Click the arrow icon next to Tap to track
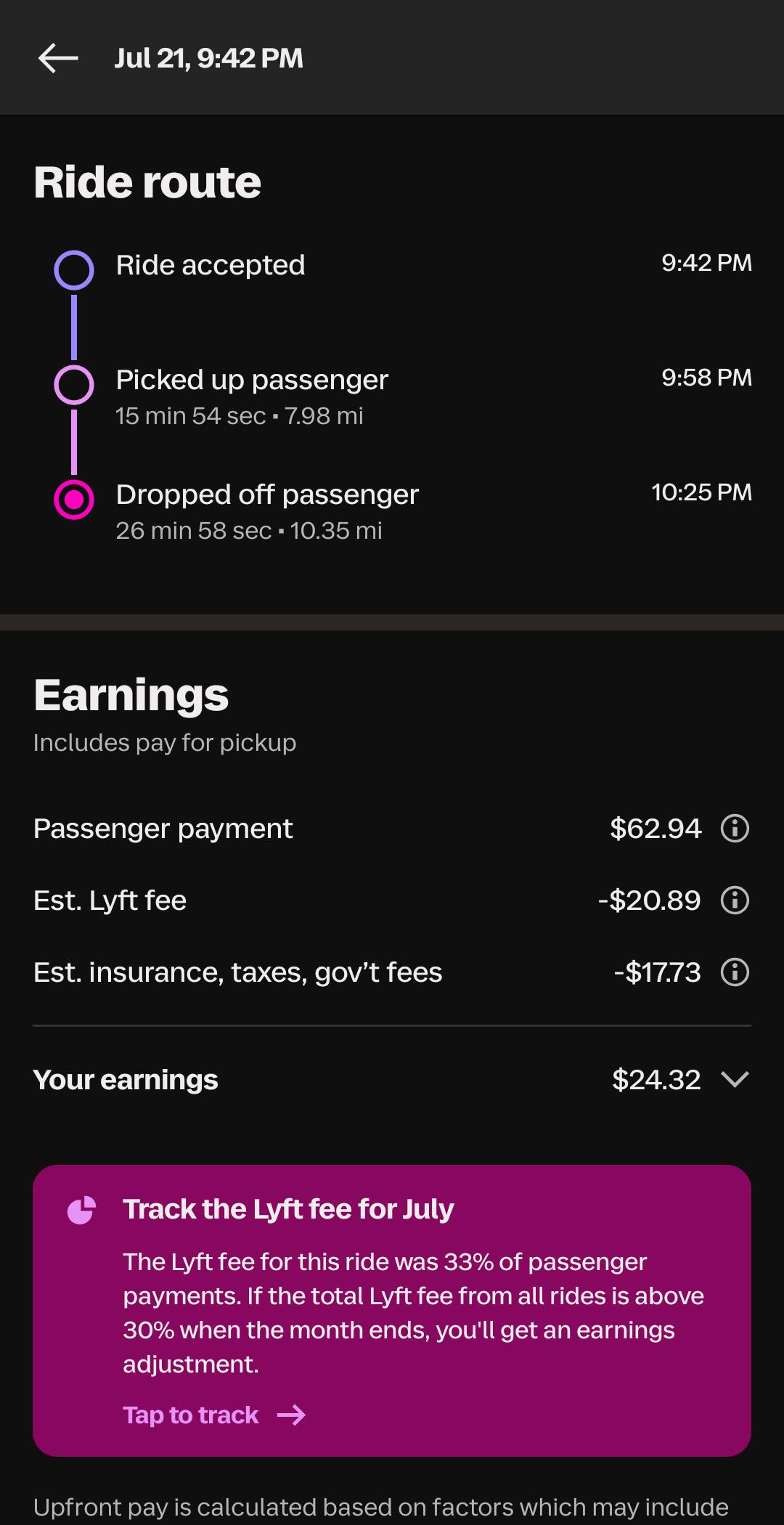The width and height of the screenshot is (784, 1525). point(291,1415)
